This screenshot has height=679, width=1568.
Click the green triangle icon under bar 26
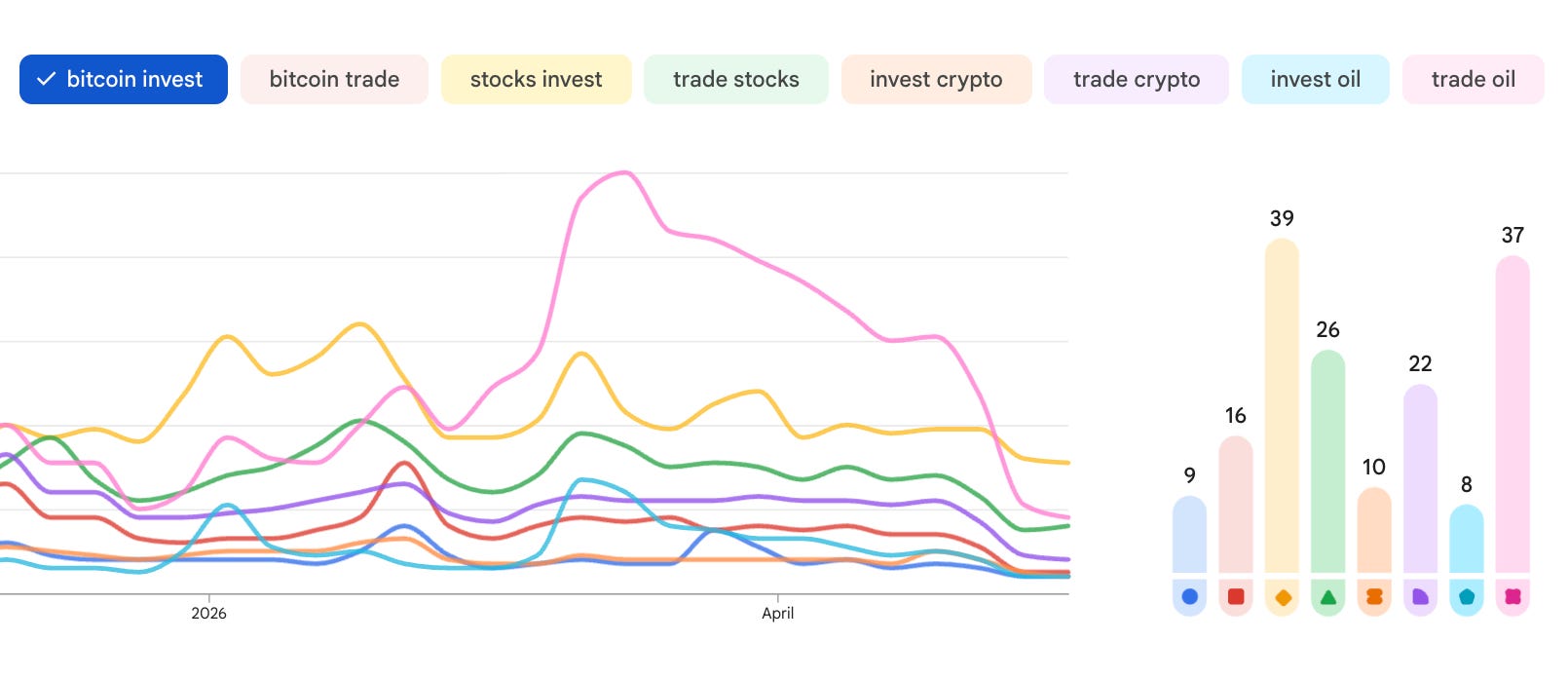pyautogui.click(x=1328, y=597)
